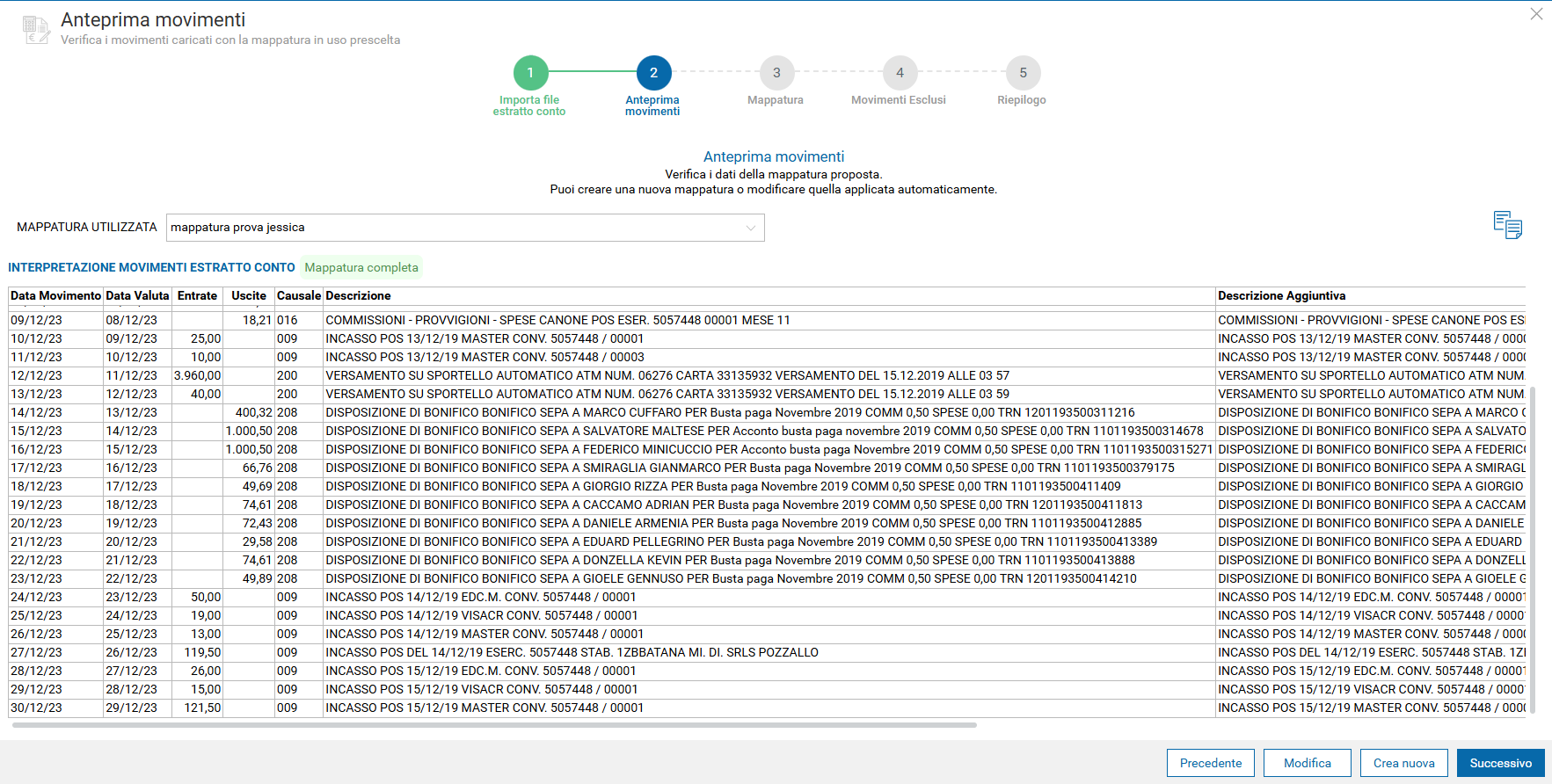1552x784 pixels.
Task: Go to step 5 Riepilogo circle
Action: [1023, 73]
